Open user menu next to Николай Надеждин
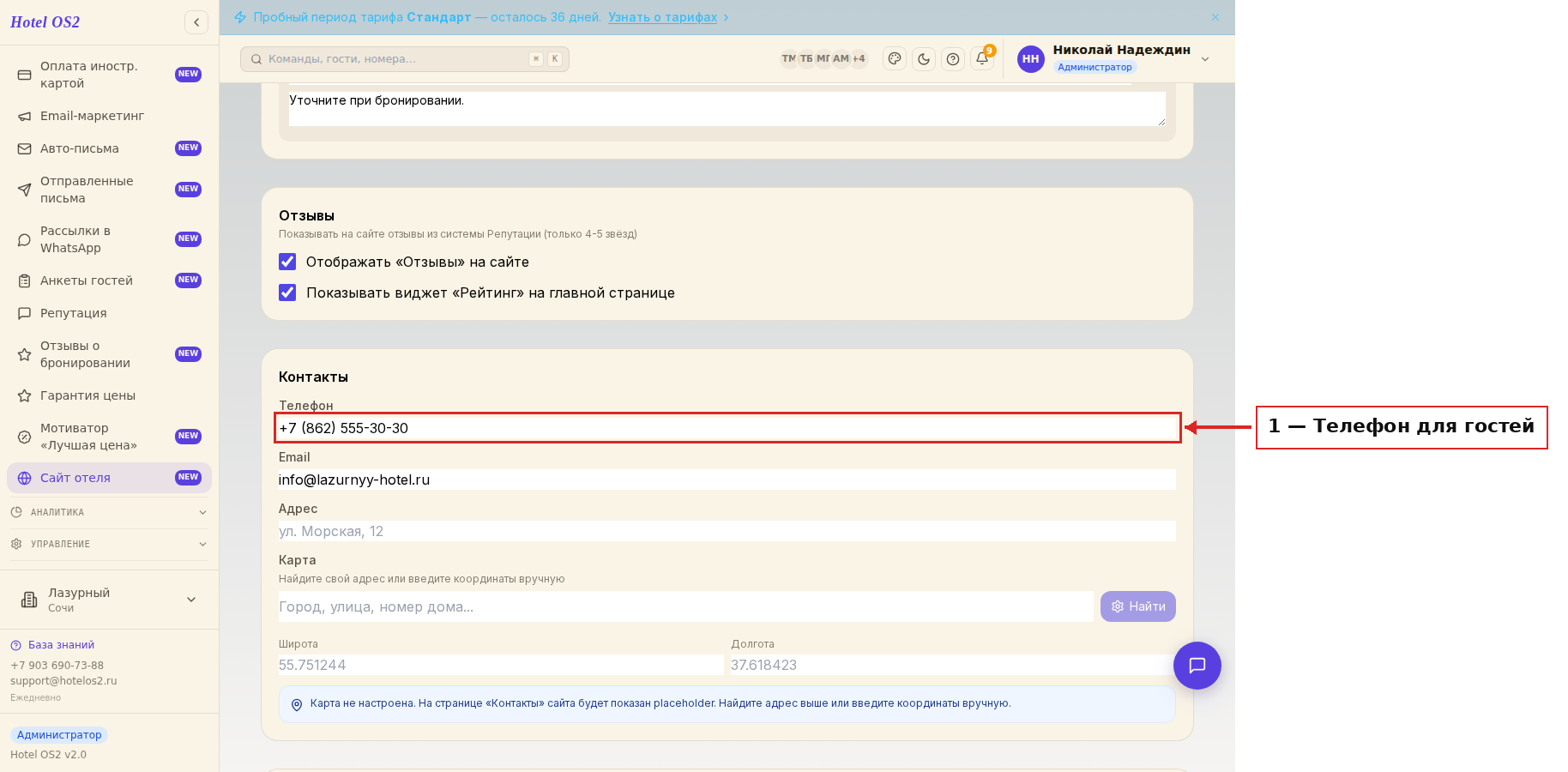1568x772 pixels. tap(1205, 59)
